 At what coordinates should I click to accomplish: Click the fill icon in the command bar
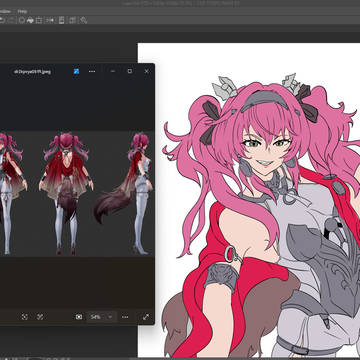[x=30, y=20]
